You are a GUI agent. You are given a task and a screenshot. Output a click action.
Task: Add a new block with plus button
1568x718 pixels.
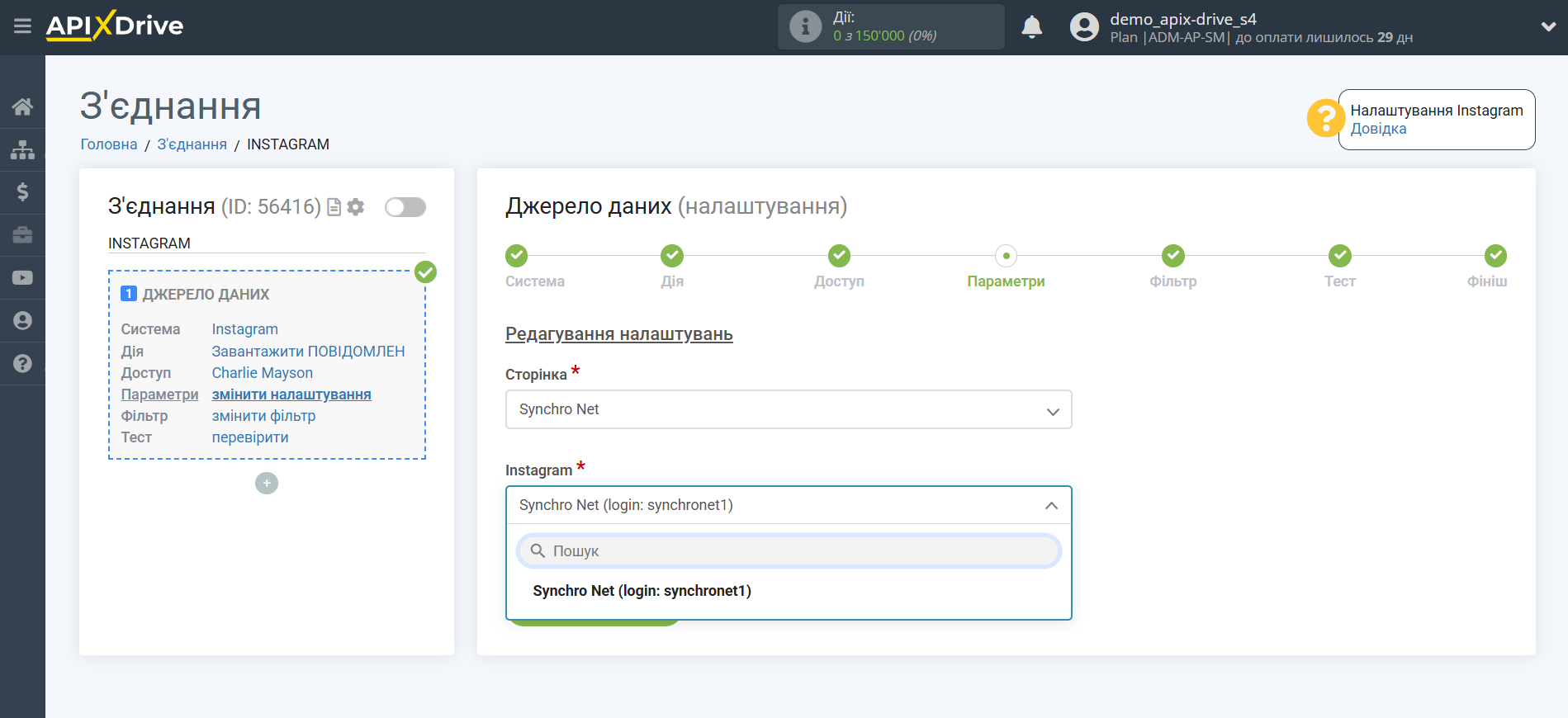pyautogui.click(x=267, y=484)
